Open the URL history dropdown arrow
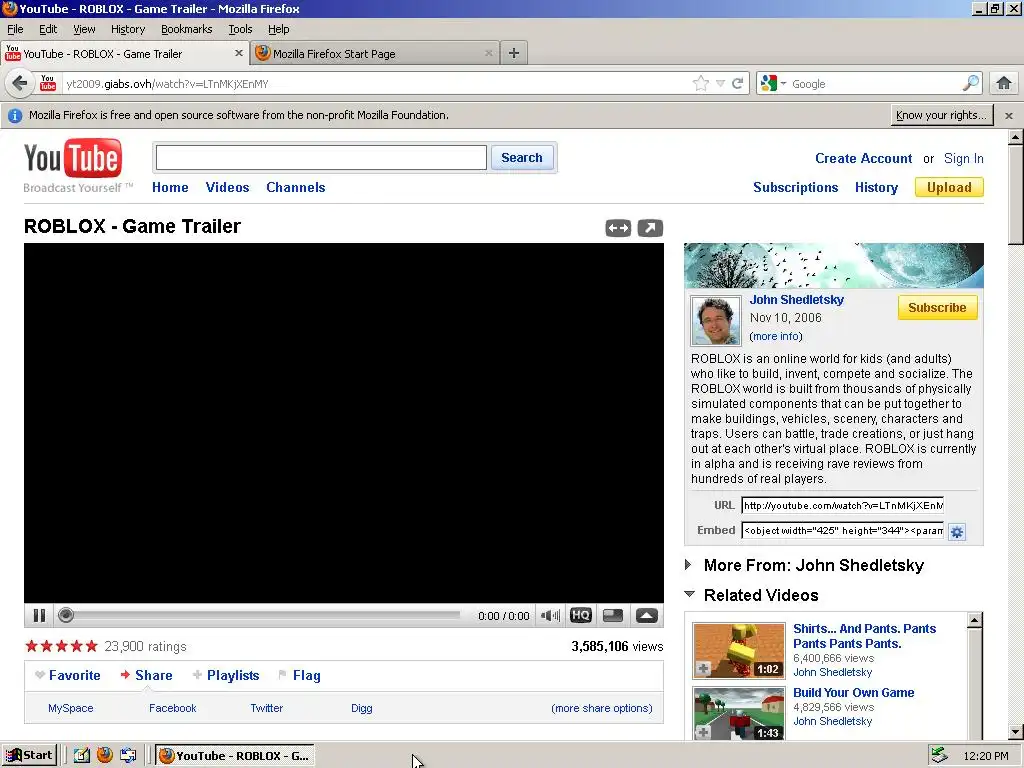Viewport: 1024px width, 768px height. pos(720,83)
